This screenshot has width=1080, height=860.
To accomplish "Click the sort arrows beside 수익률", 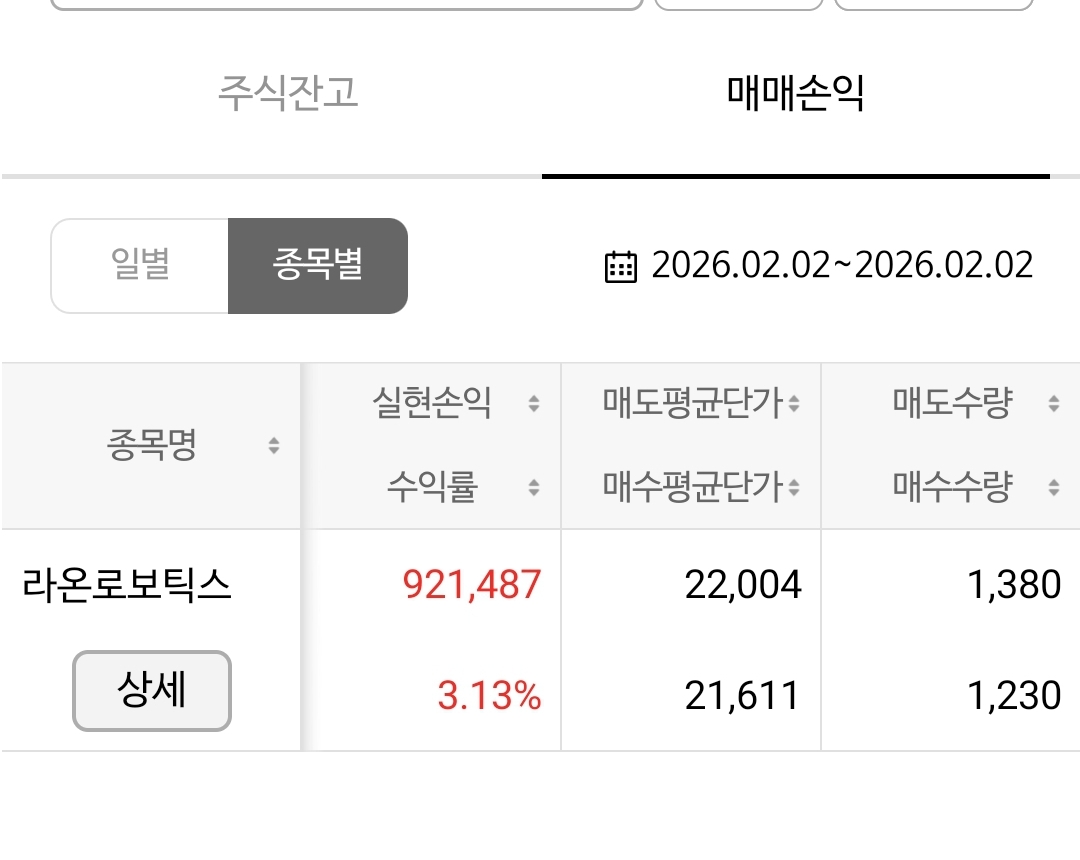I will click(x=534, y=488).
